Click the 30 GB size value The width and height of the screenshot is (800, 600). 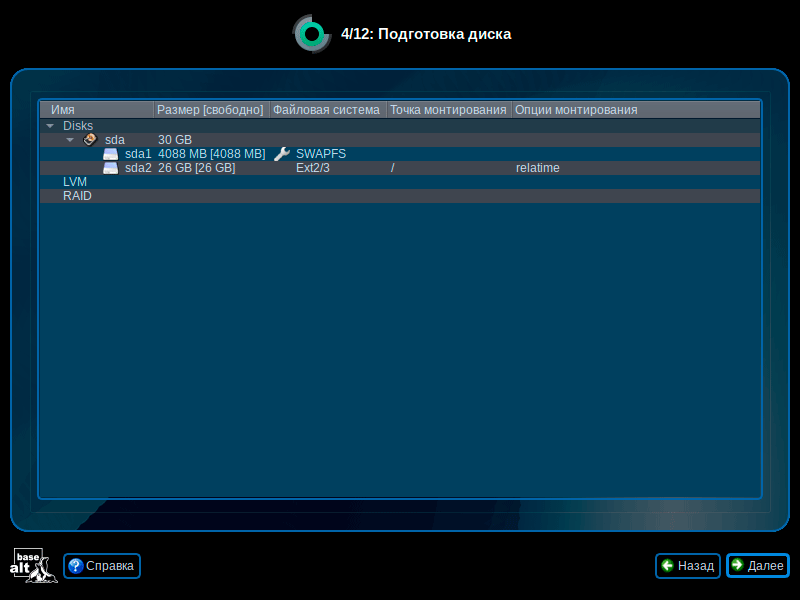tap(174, 140)
